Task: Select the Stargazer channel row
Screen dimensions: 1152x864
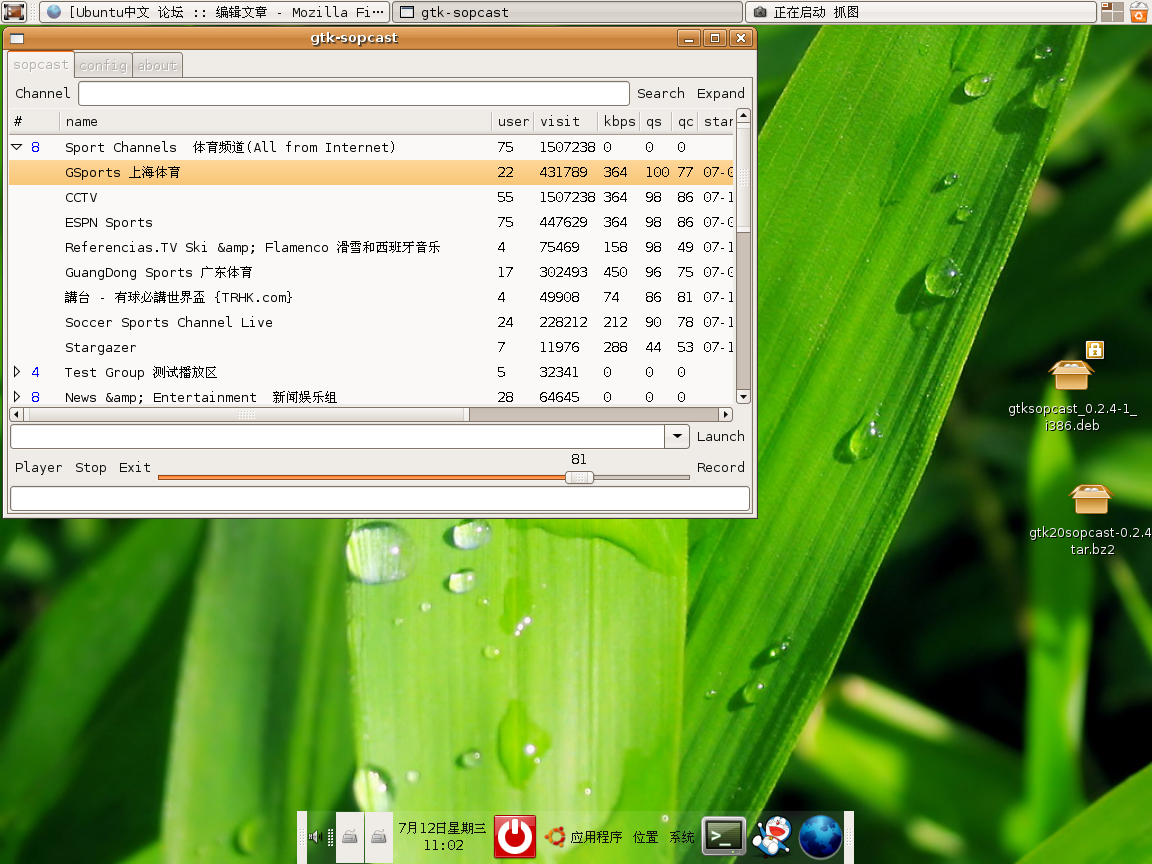Action: (371, 347)
